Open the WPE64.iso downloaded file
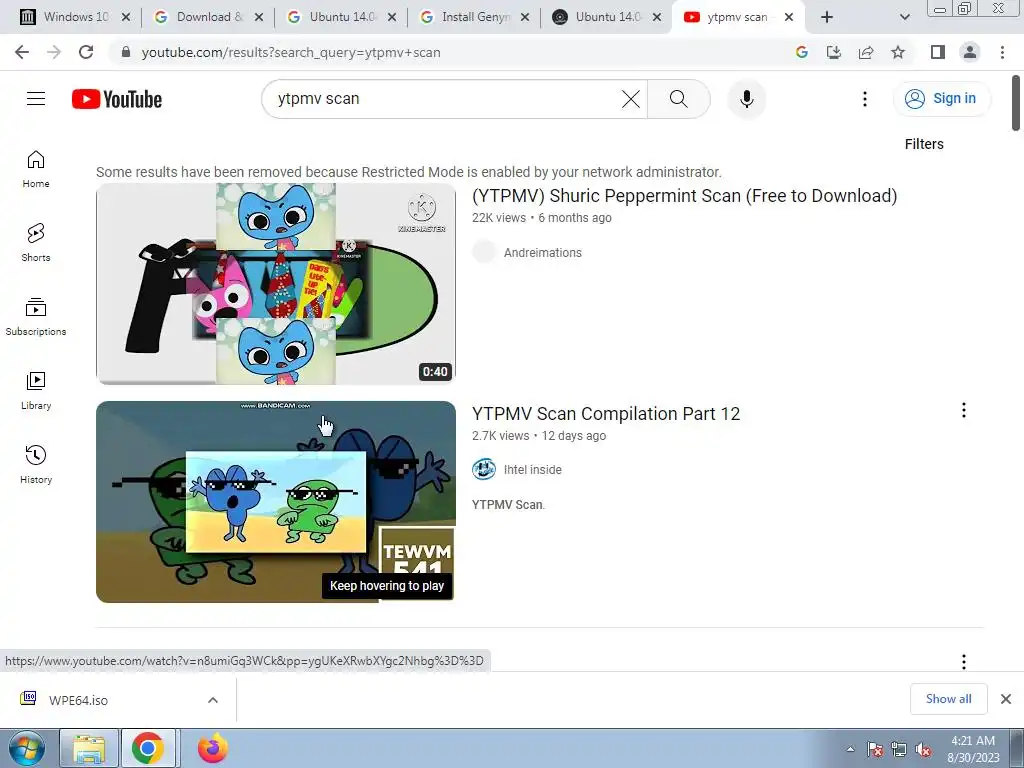This screenshot has width=1024, height=768. (x=78, y=700)
